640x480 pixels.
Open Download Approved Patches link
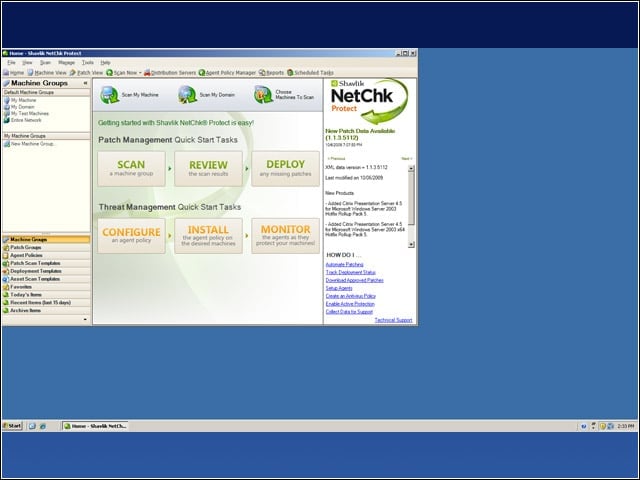(355, 280)
